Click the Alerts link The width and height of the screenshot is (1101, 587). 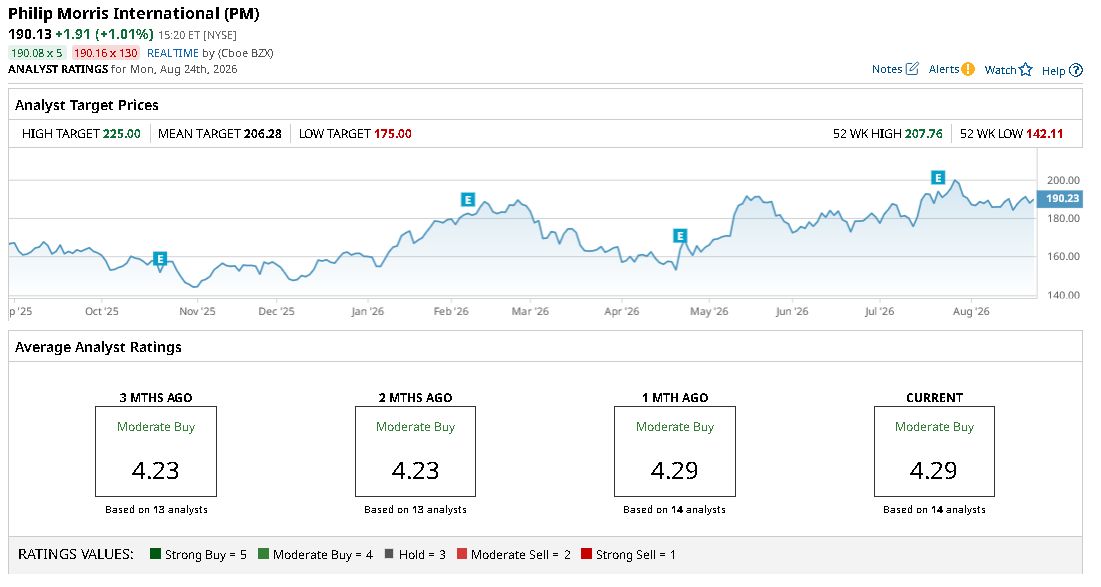(944, 69)
